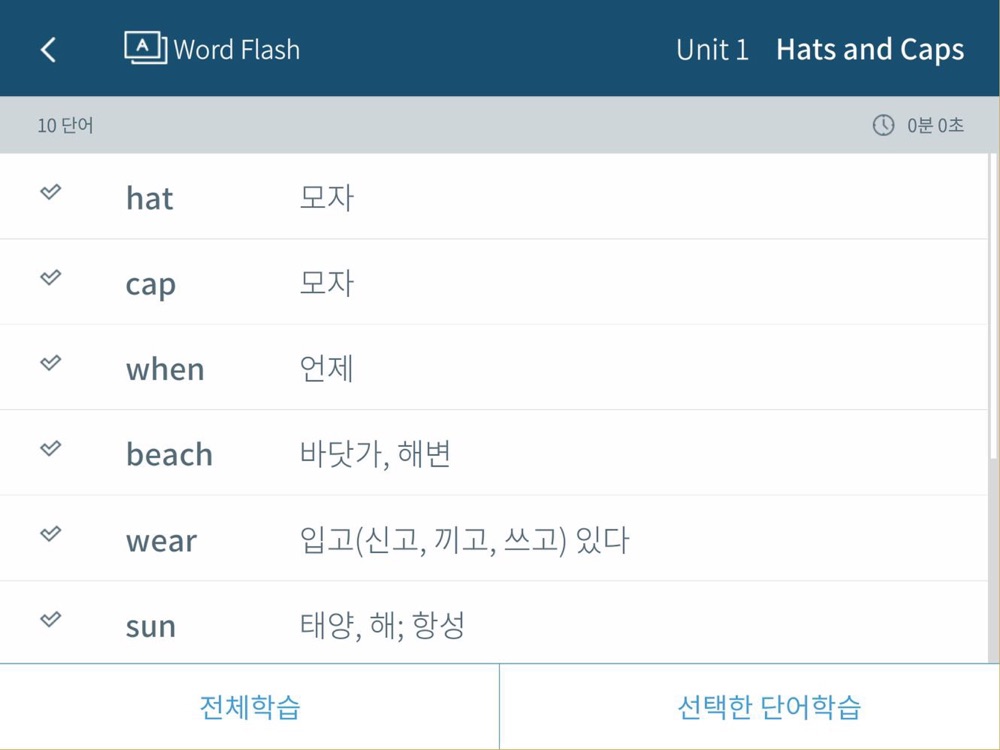1000x750 pixels.
Task: Click the Unit 1 label in header
Action: (x=712, y=50)
